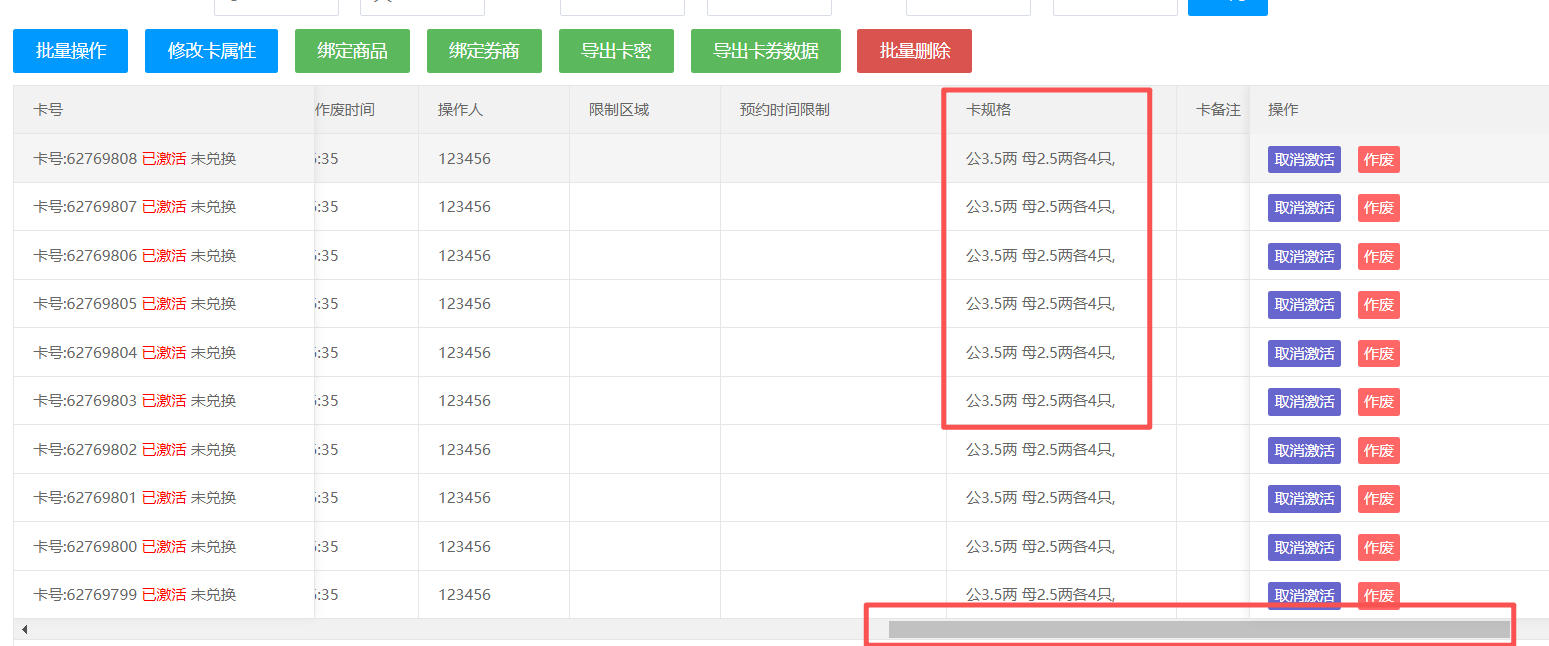This screenshot has height=646, width=1549.
Task: Click the horizontal scrollbar thumb
Action: [1198, 630]
